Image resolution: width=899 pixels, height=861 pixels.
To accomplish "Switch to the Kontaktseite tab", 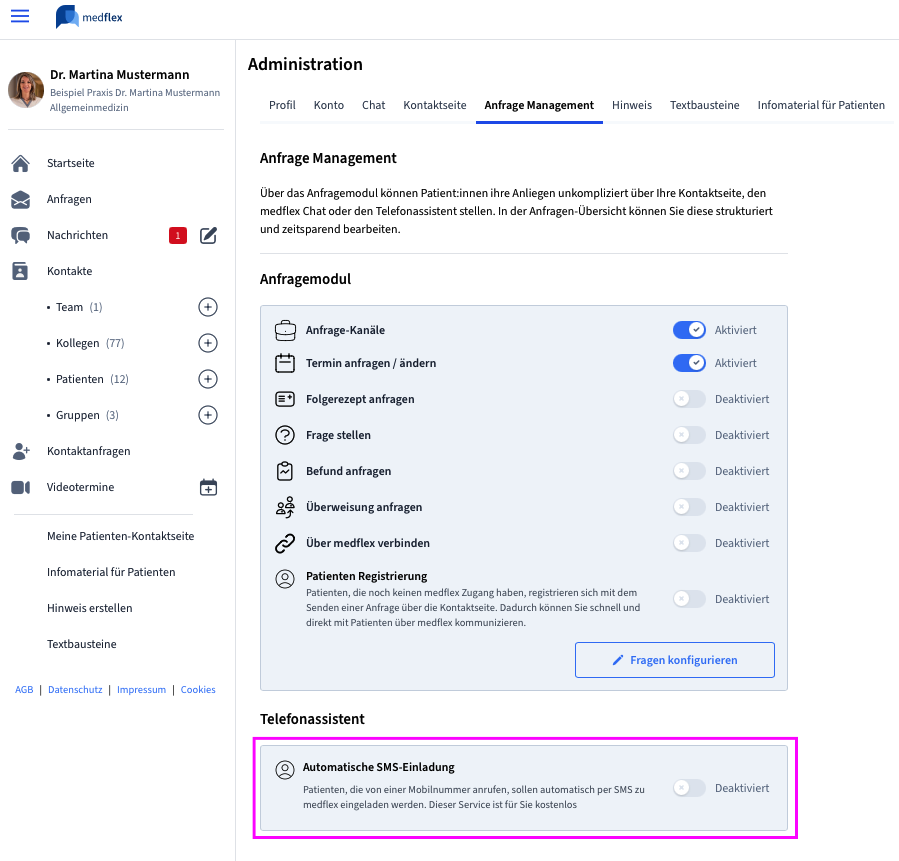I will [435, 105].
